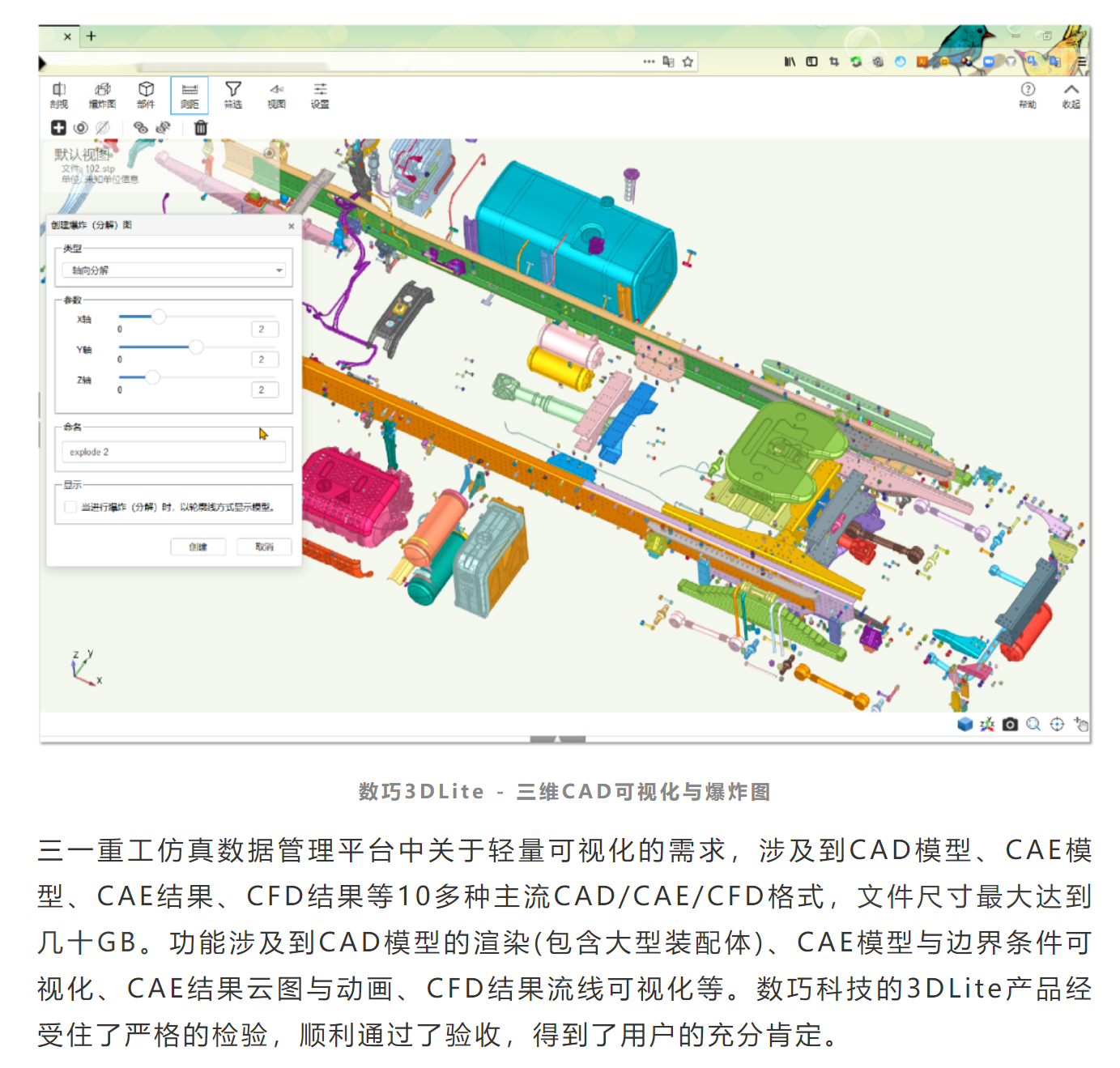Click the crop screenshot extension icon
The image size is (1120, 1068).
point(834,62)
